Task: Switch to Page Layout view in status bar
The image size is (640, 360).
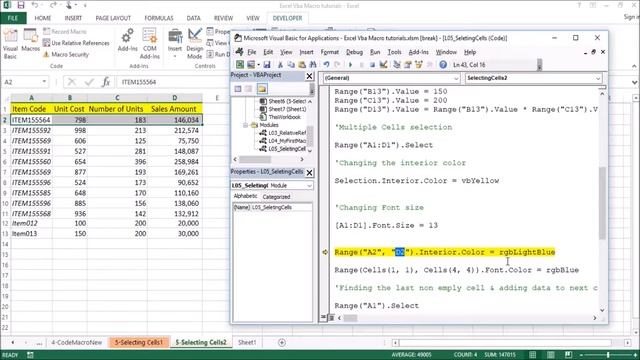Action: (x=551, y=355)
